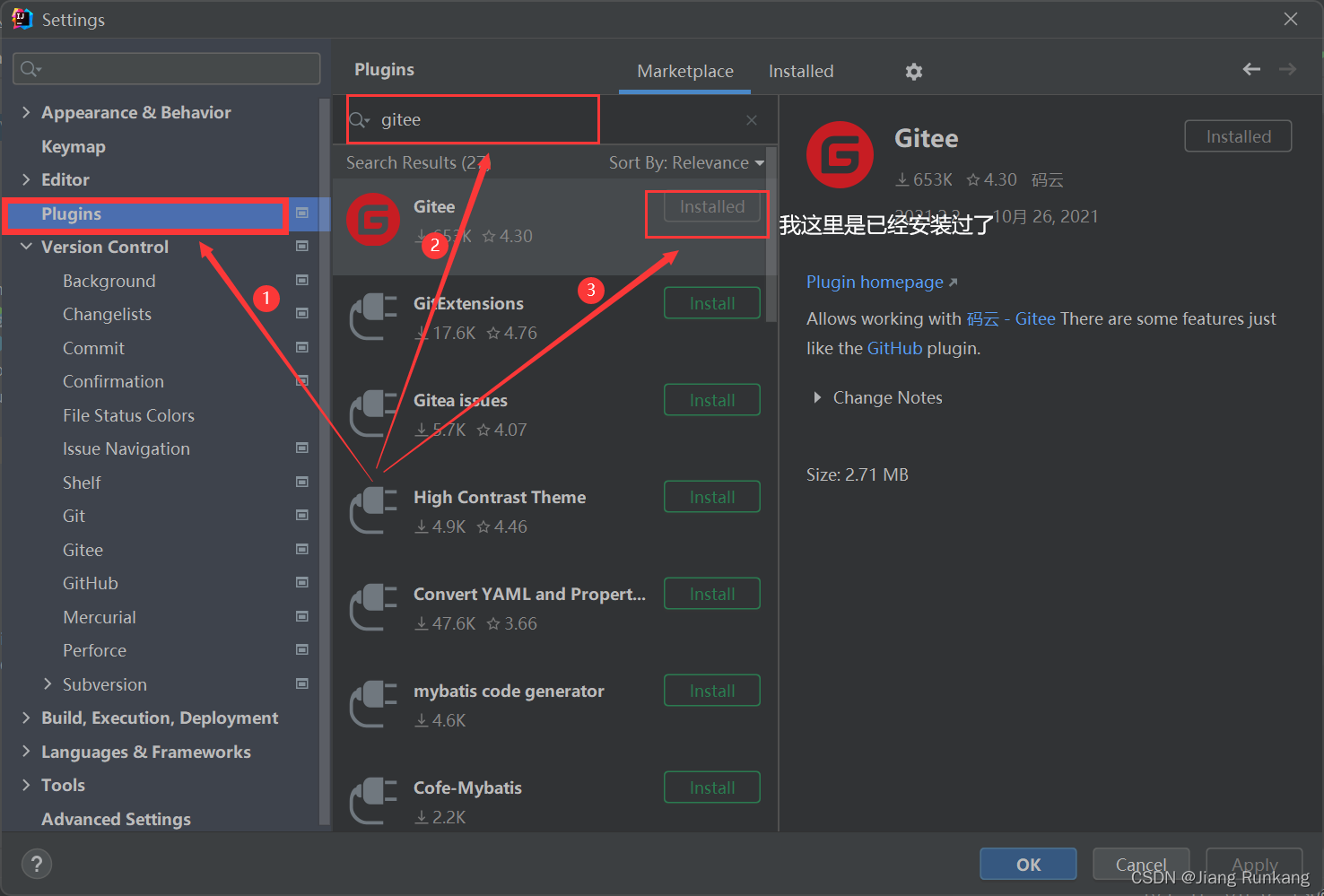Install the mybatis code generator plugin

pyautogui.click(x=712, y=691)
